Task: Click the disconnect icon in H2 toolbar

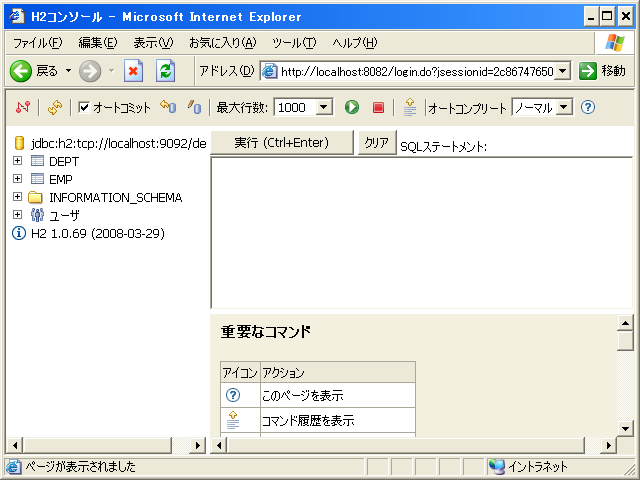Action: pos(23,107)
